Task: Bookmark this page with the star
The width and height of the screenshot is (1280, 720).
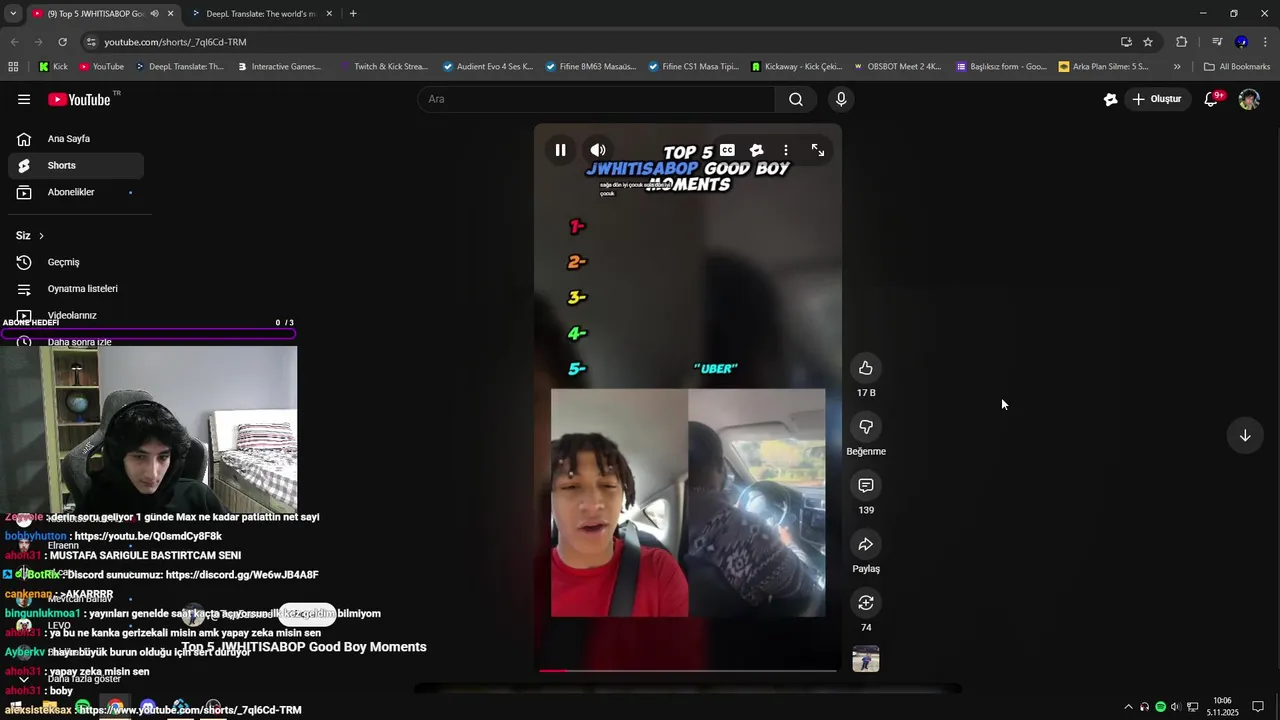Action: point(1148,42)
